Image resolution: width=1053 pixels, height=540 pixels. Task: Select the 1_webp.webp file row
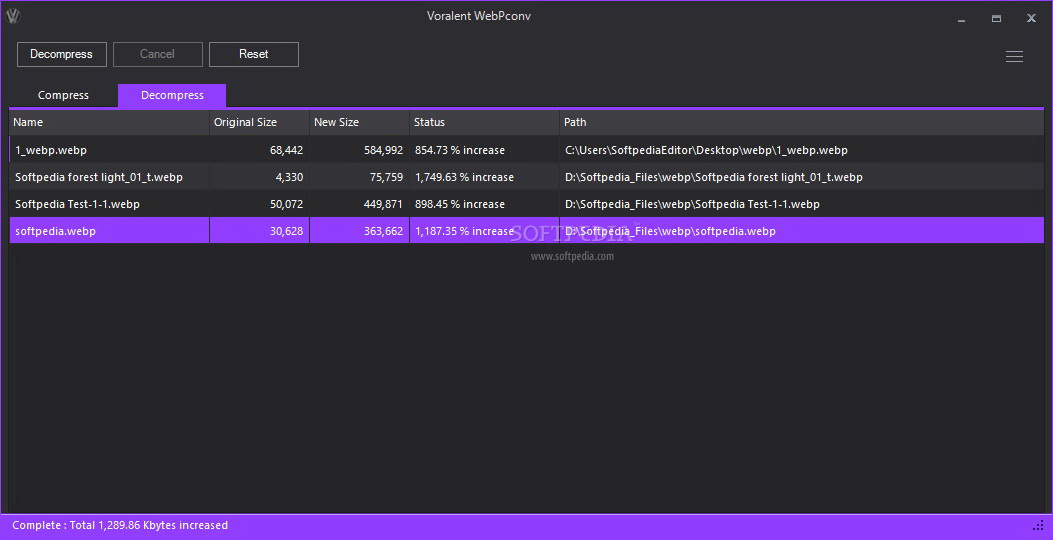point(526,150)
